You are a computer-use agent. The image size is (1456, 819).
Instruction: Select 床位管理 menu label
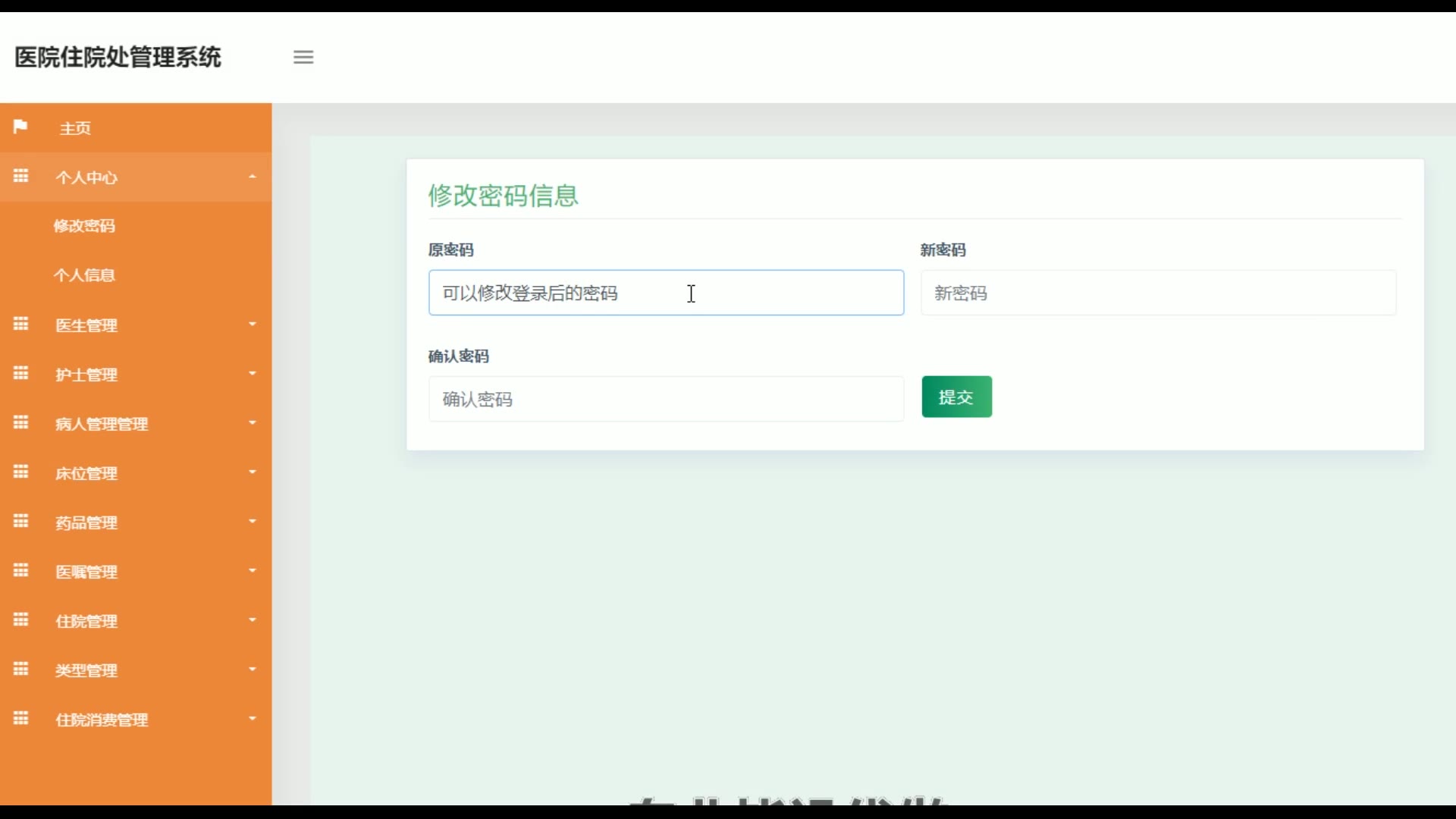coord(86,473)
